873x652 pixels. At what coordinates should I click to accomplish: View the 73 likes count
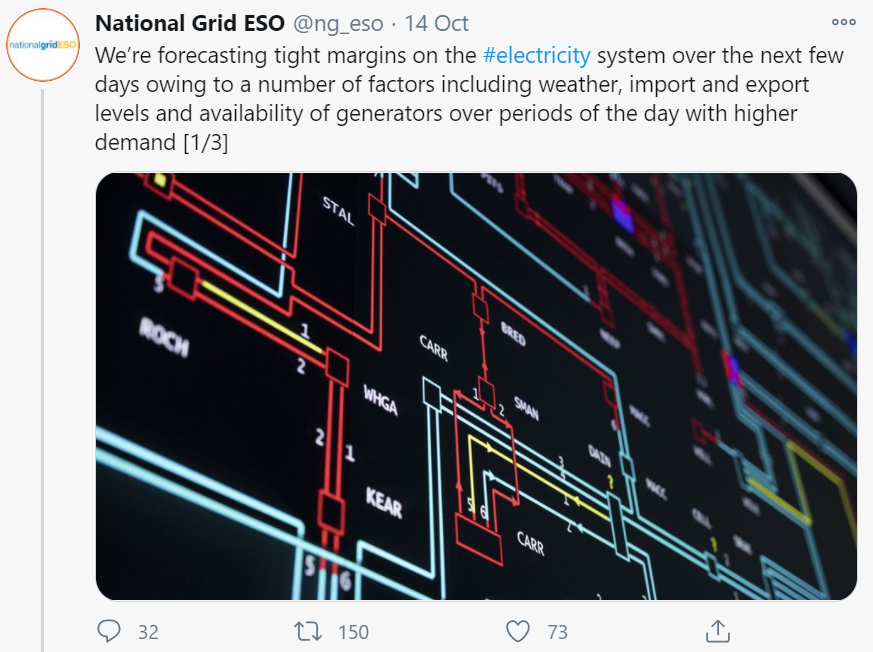[557, 632]
